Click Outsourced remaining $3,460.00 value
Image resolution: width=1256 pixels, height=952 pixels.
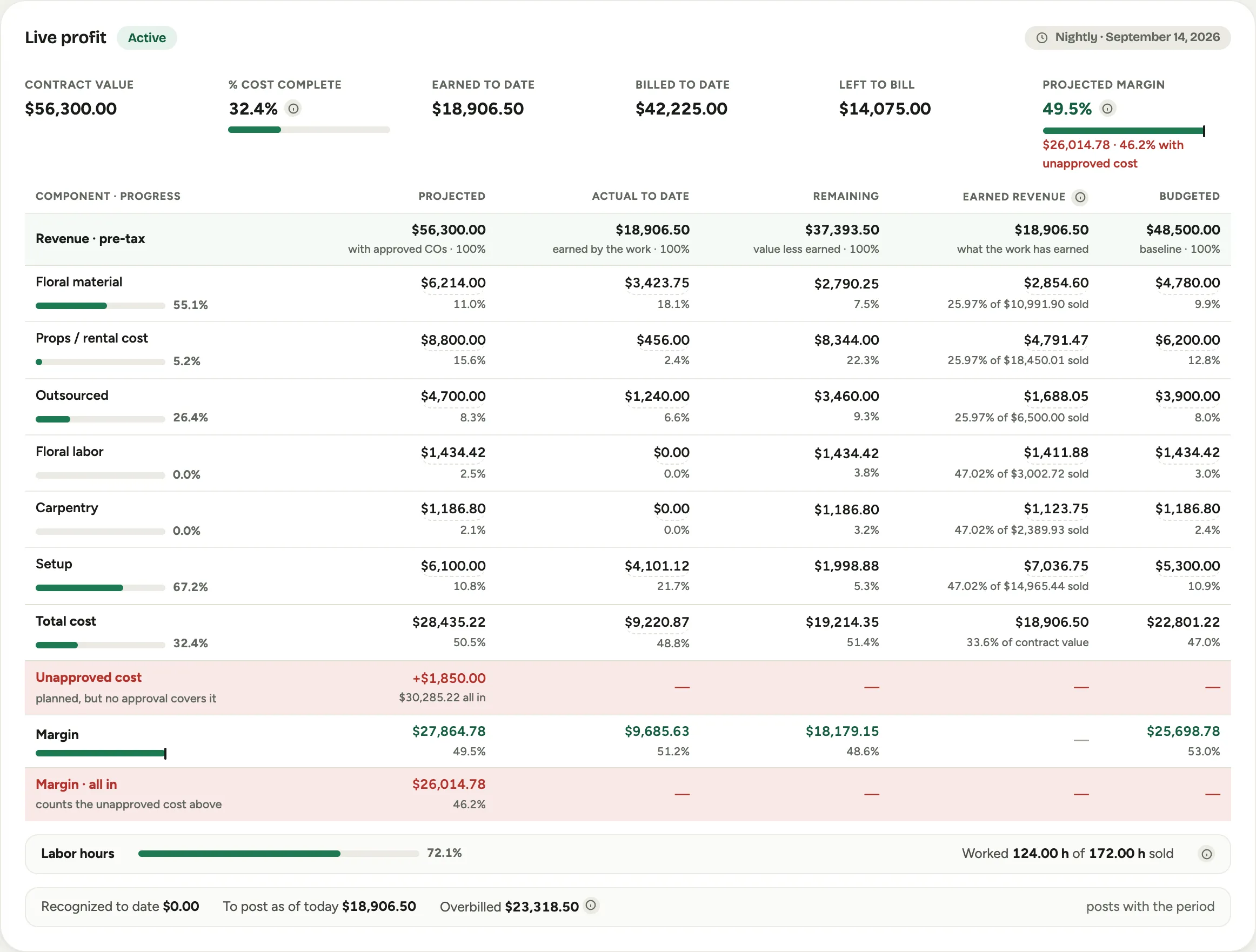(846, 396)
